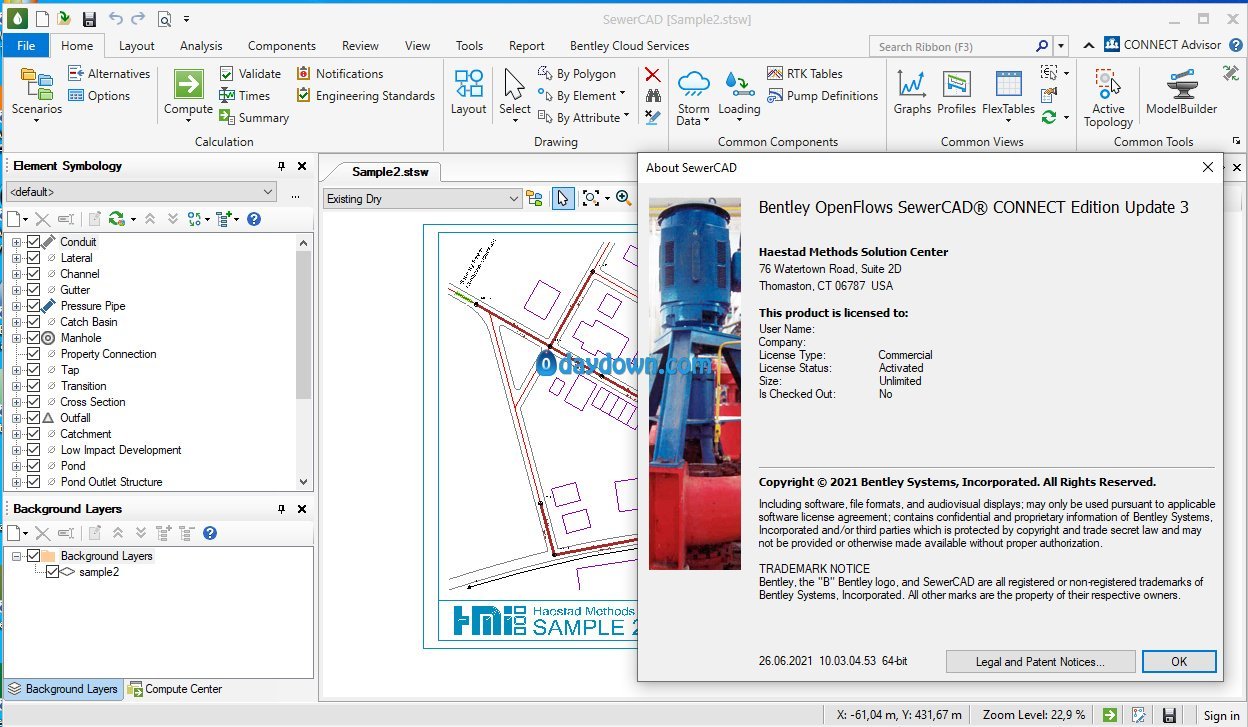Screen dimensions: 1248x727
Task: Toggle the Manhole checkbox
Action: (x=33, y=338)
